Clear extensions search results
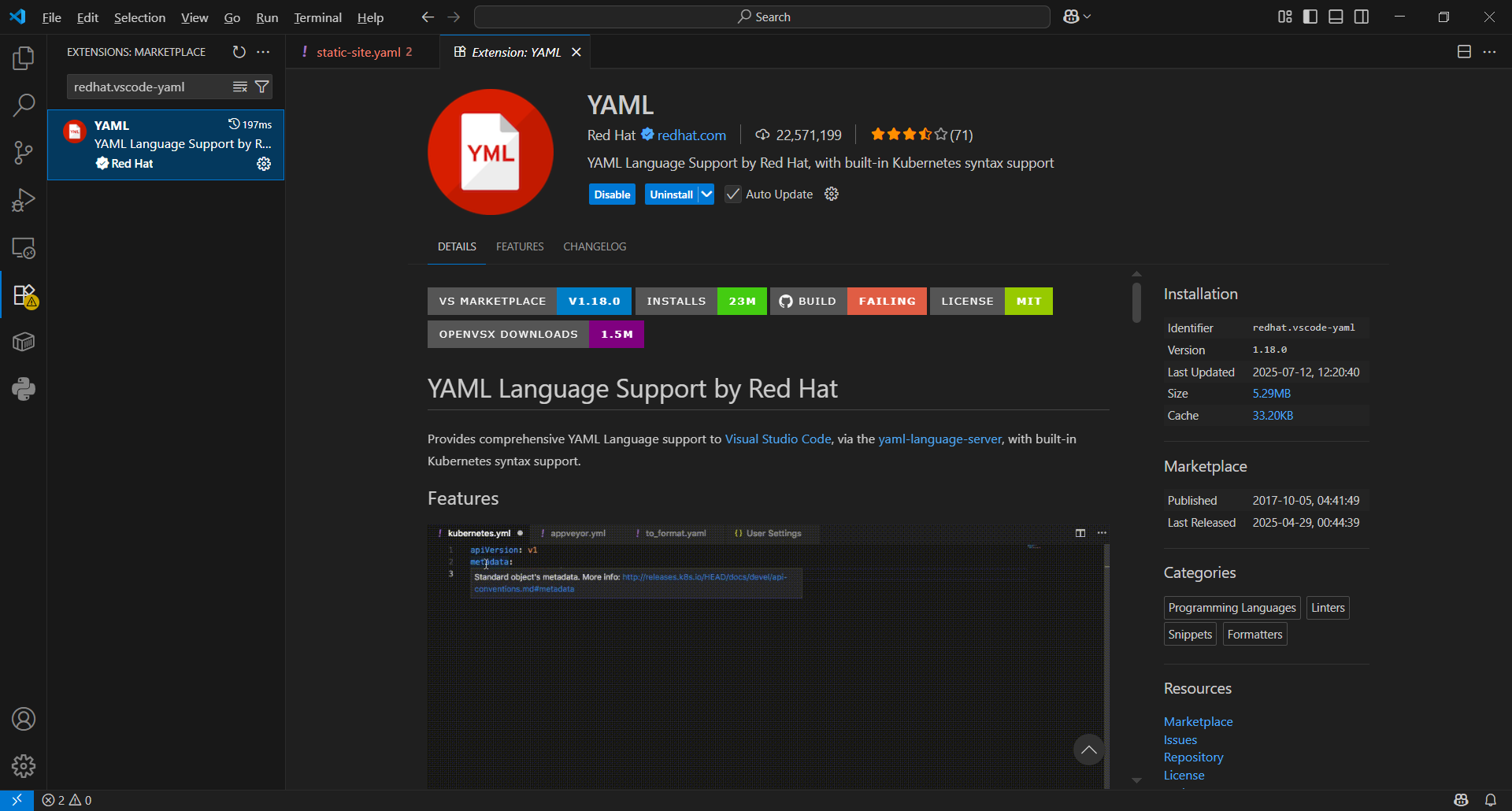This screenshot has height=811, width=1512. pos(240,87)
